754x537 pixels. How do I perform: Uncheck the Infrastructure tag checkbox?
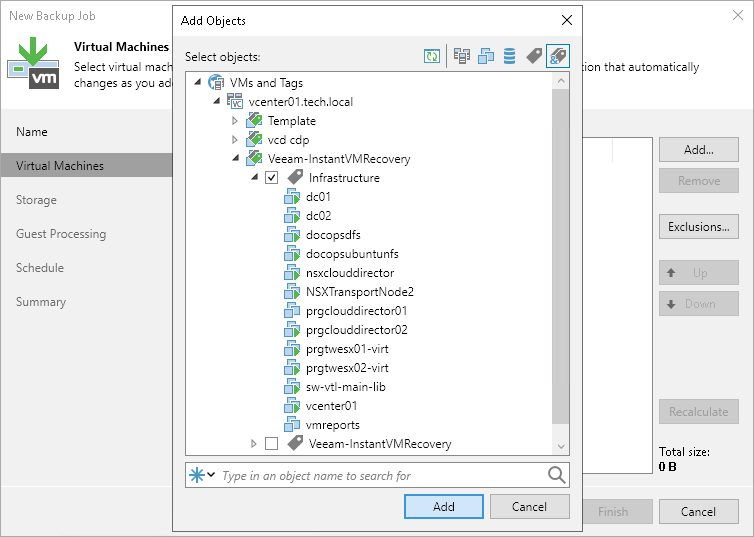[x=272, y=178]
